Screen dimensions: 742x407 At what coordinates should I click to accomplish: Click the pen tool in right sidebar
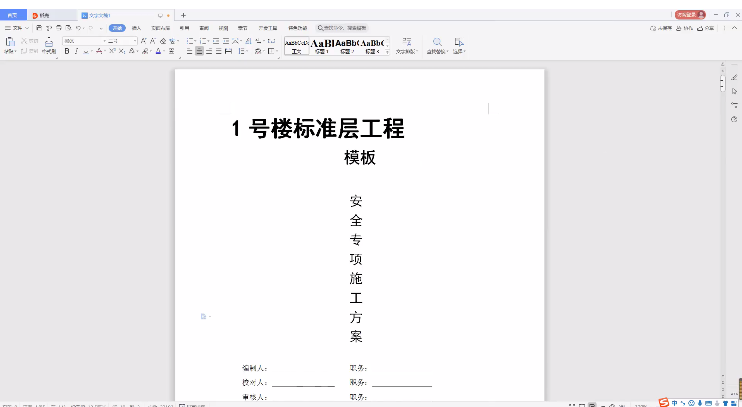click(734, 77)
